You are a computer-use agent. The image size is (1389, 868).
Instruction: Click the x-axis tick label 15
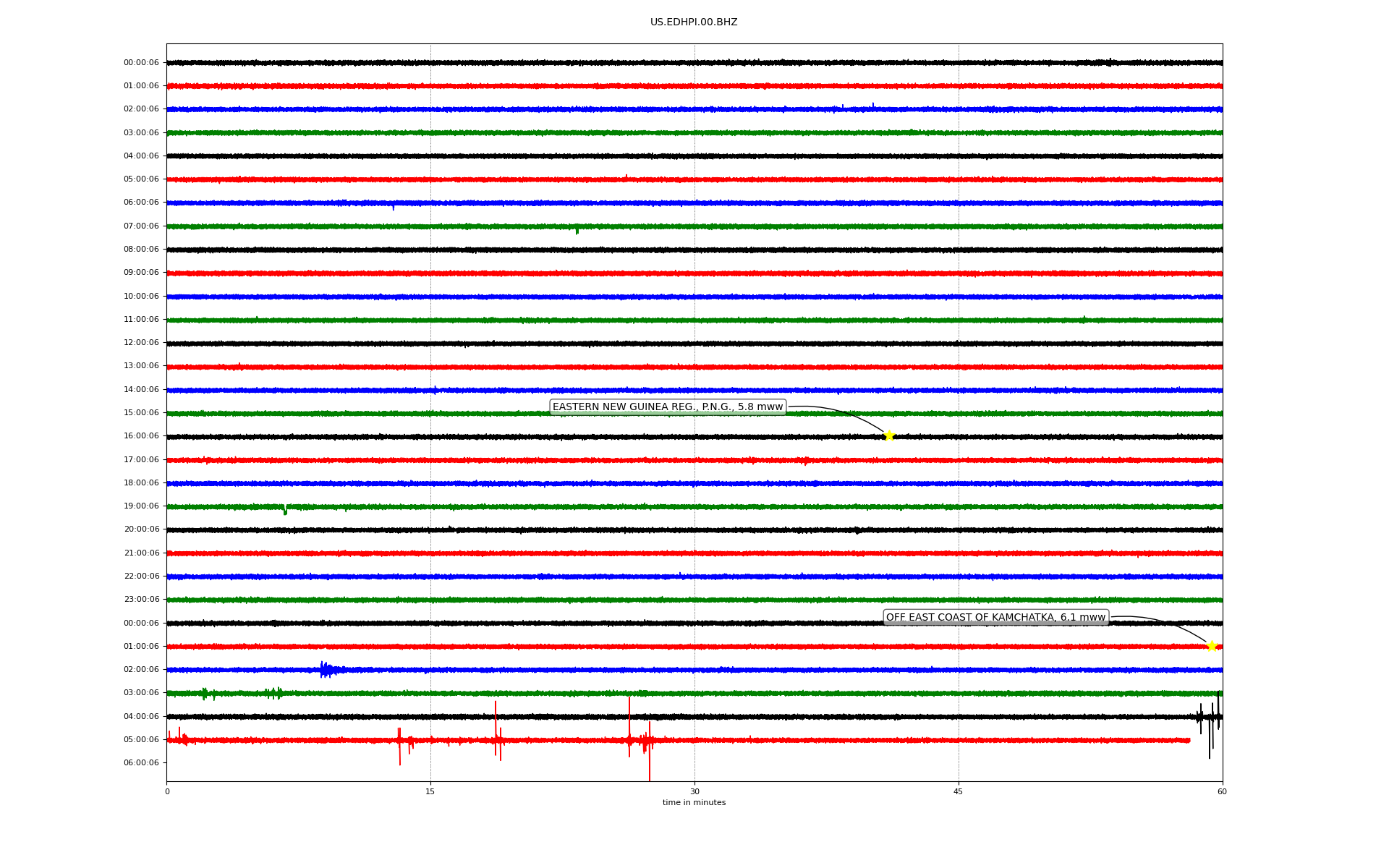[430, 791]
